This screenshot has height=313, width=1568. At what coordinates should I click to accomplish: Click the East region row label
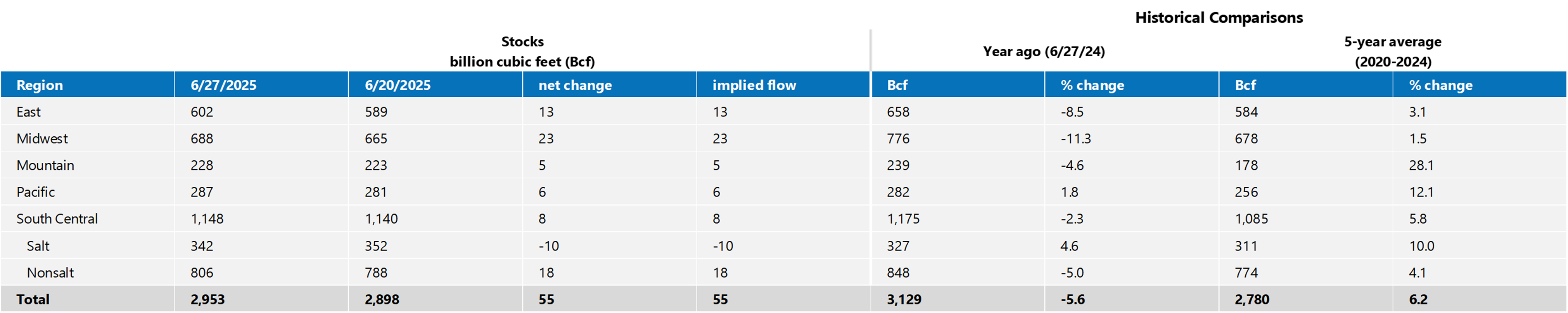[29, 112]
